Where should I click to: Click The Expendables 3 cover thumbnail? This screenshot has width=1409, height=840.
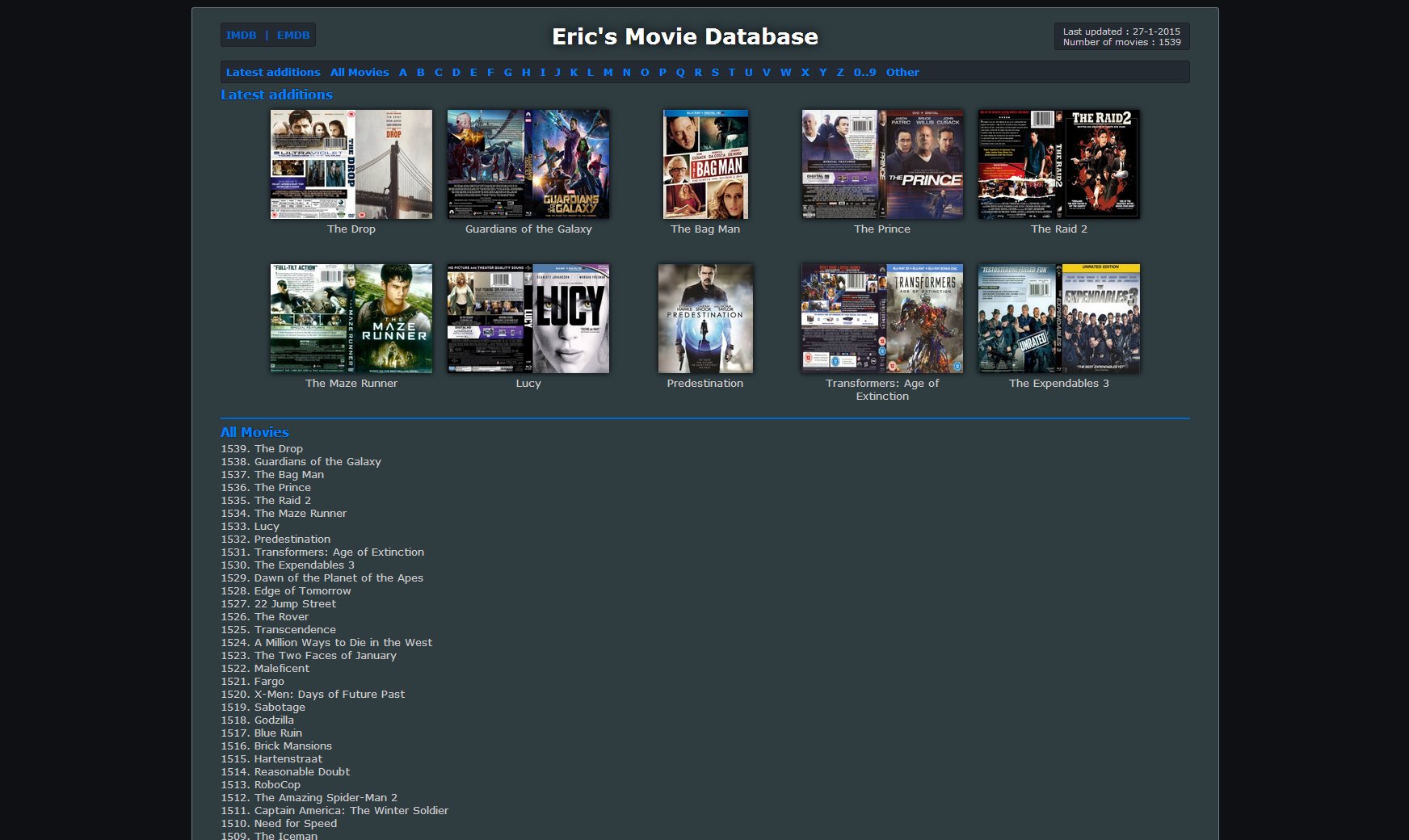[1059, 319]
